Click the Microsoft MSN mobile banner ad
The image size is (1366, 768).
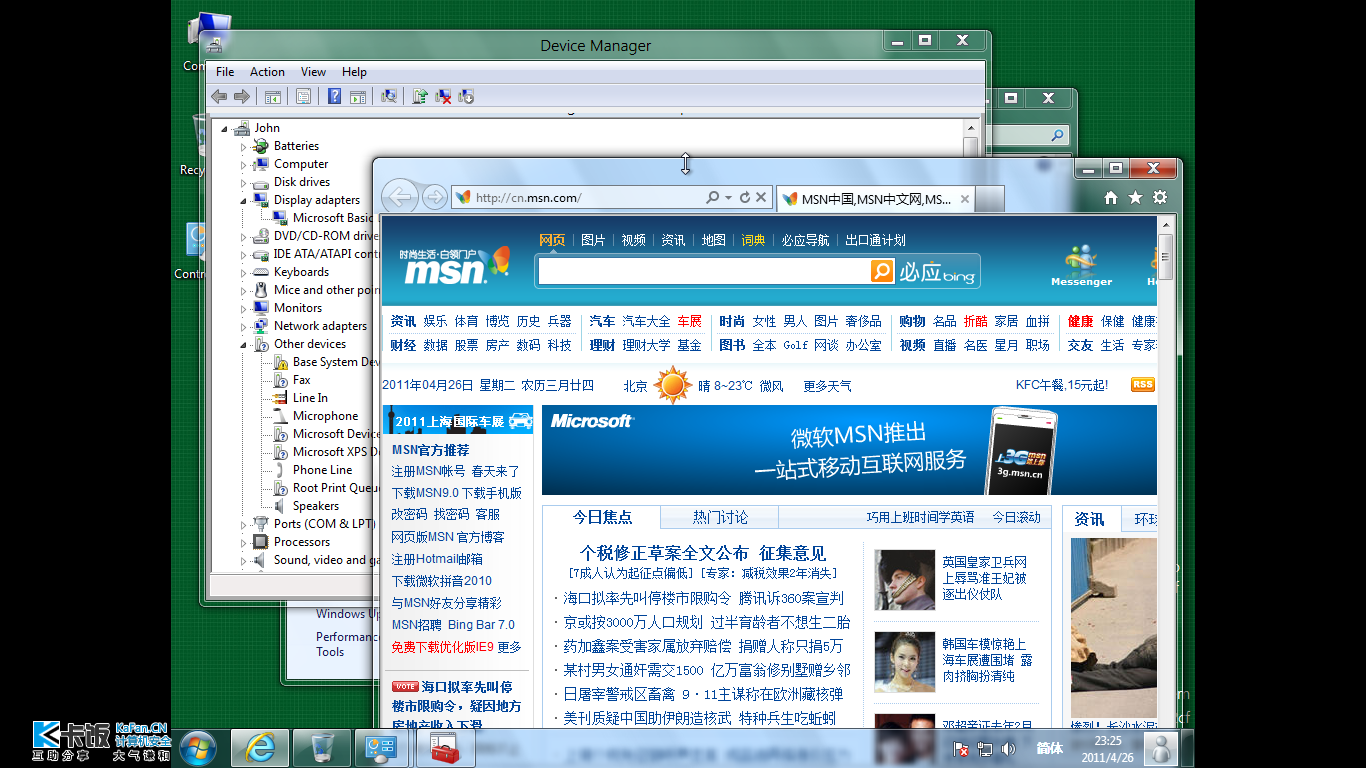[849, 450]
